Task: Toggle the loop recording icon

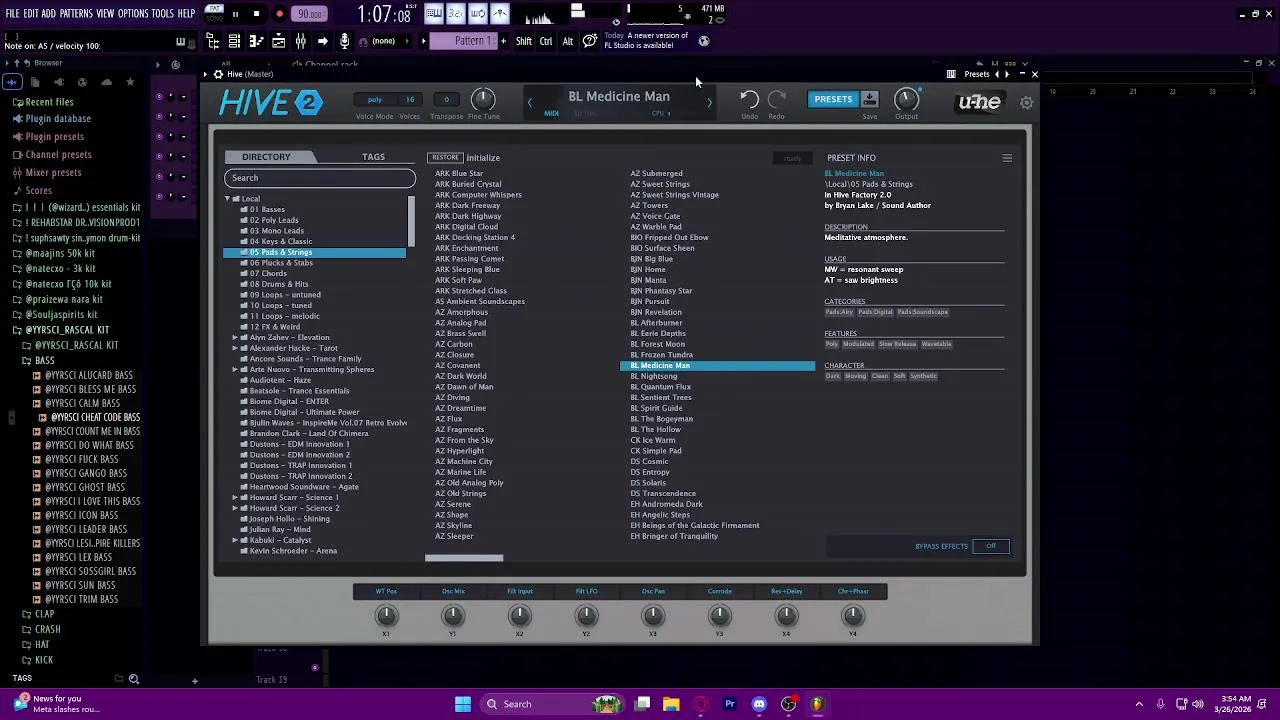Action: click(x=478, y=14)
